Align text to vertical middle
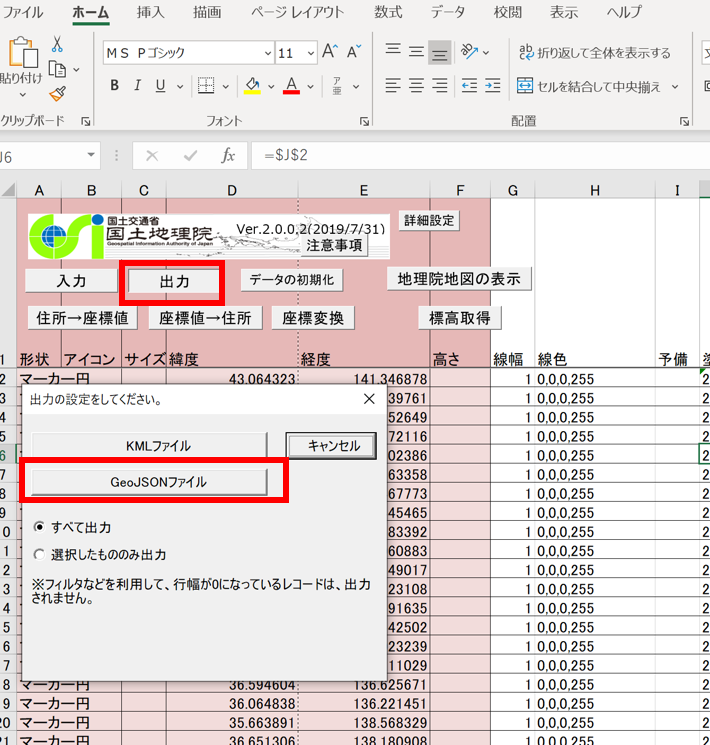 coord(416,51)
